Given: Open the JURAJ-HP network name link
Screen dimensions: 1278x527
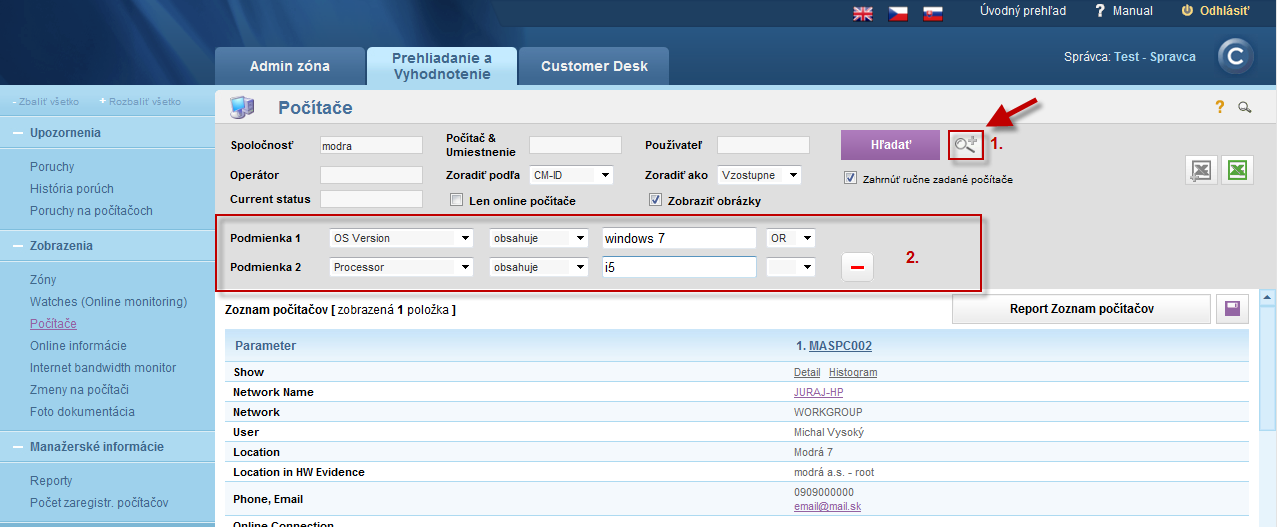Looking at the screenshot, I should coord(818,392).
